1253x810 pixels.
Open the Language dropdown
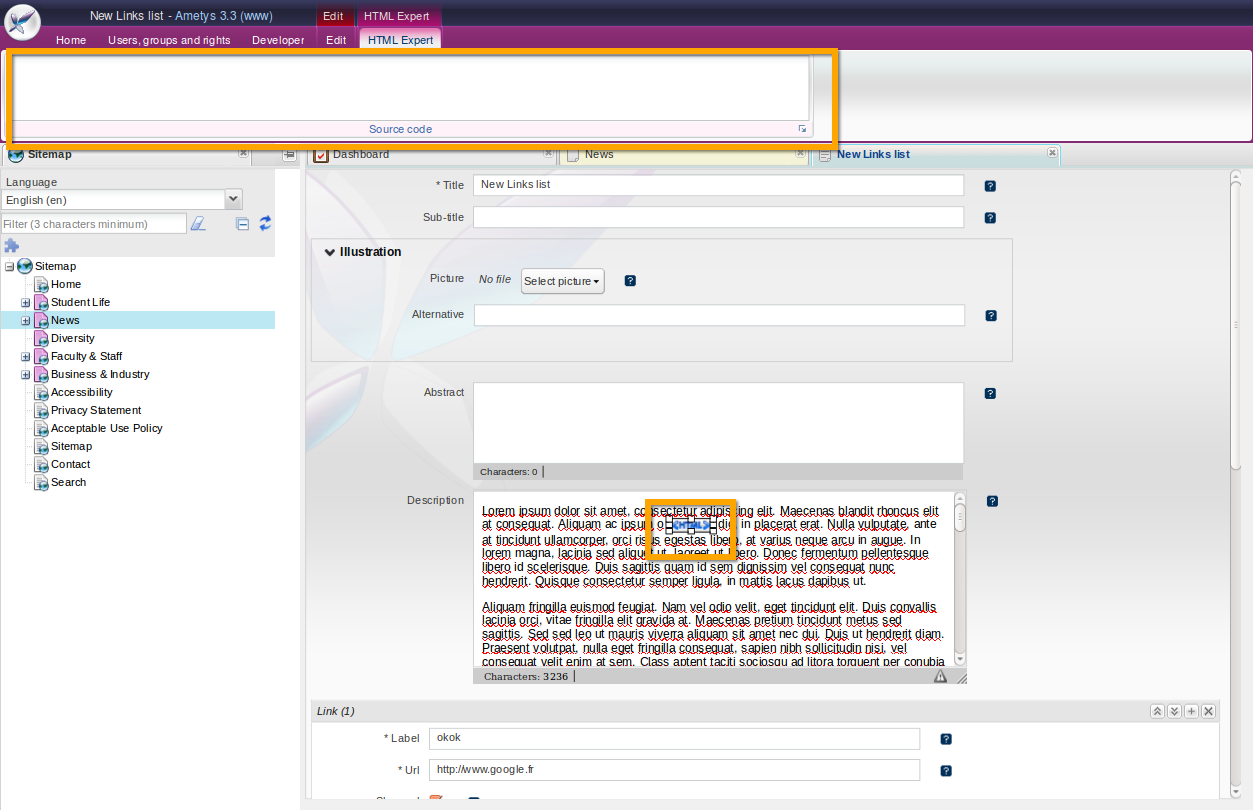(x=233, y=200)
